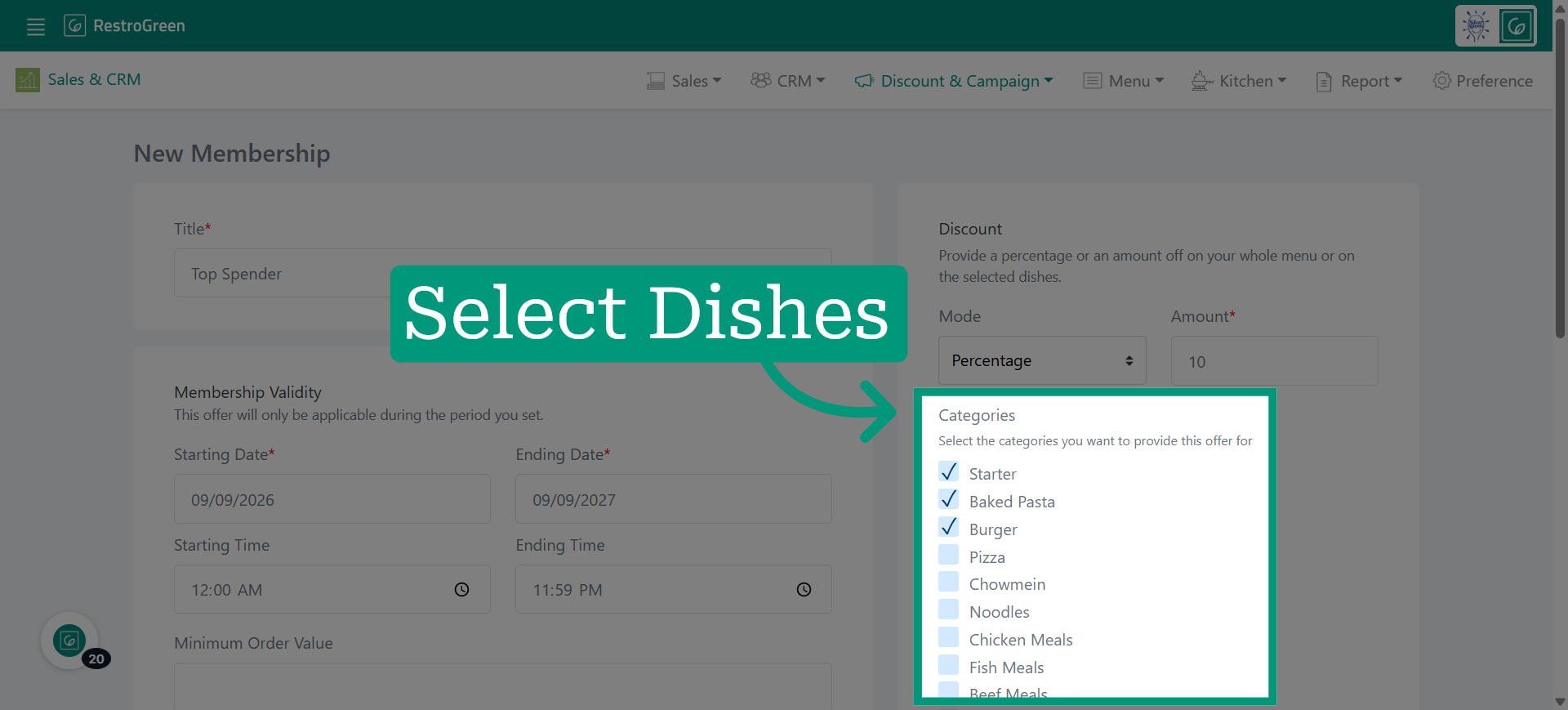Open the hamburger sidebar menu
This screenshot has width=1568, height=710.
pyautogui.click(x=35, y=26)
